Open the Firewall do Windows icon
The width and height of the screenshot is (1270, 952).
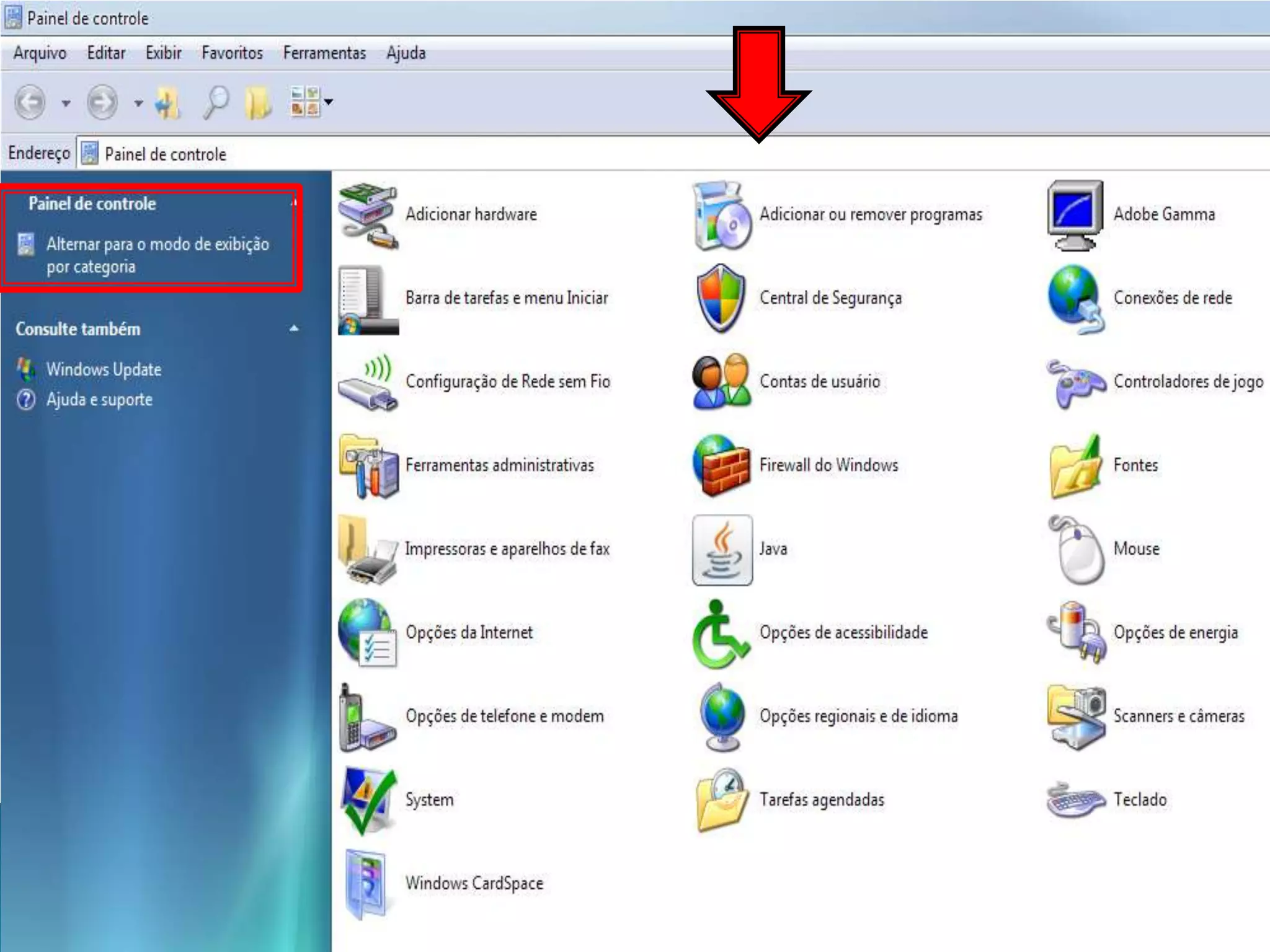(721, 465)
